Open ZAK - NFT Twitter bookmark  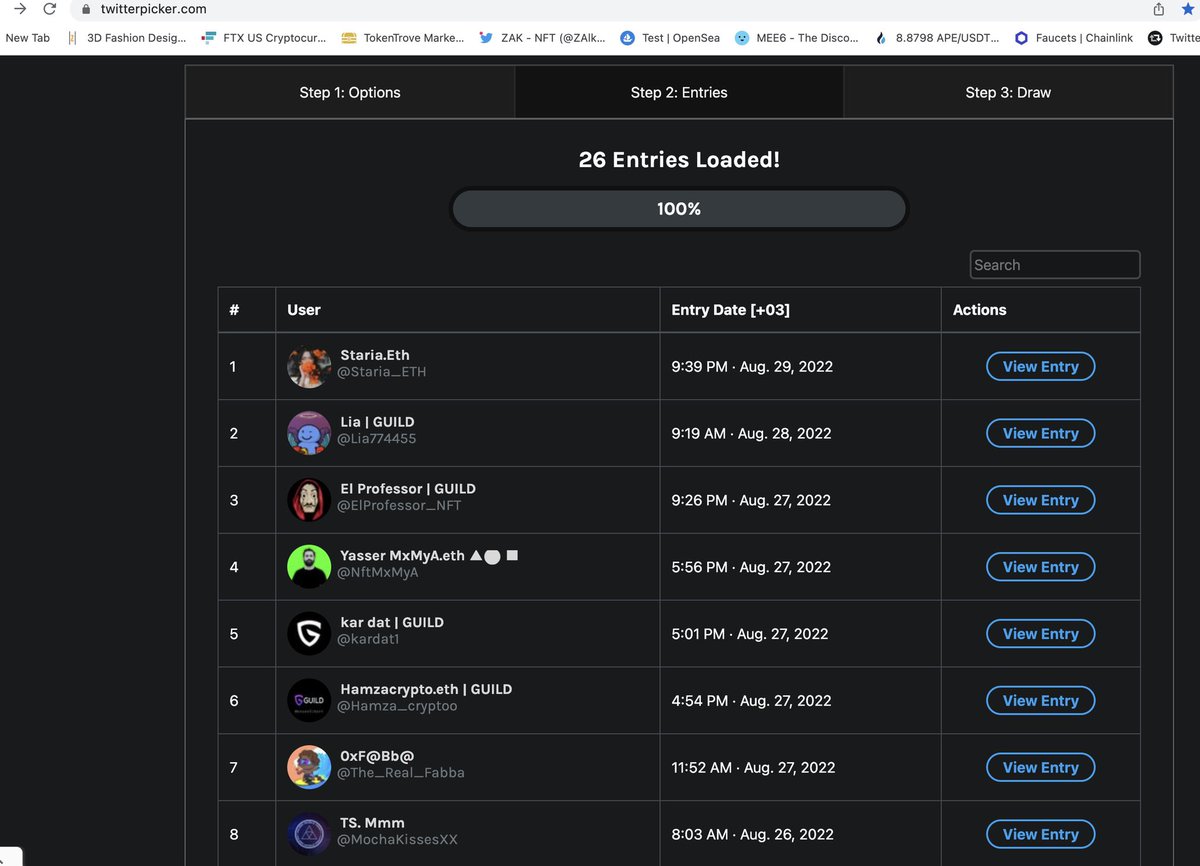pyautogui.click(x=542, y=38)
